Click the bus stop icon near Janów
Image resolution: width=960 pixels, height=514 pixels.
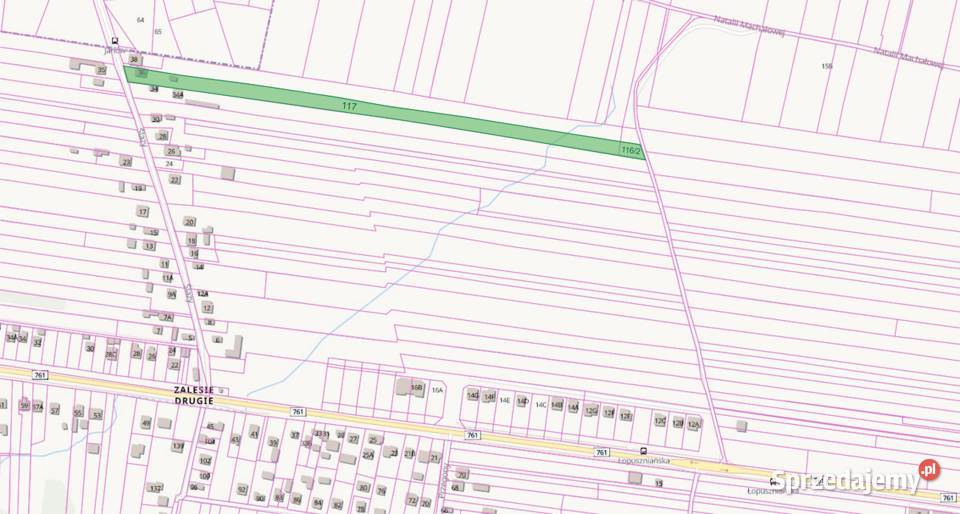click(x=115, y=41)
